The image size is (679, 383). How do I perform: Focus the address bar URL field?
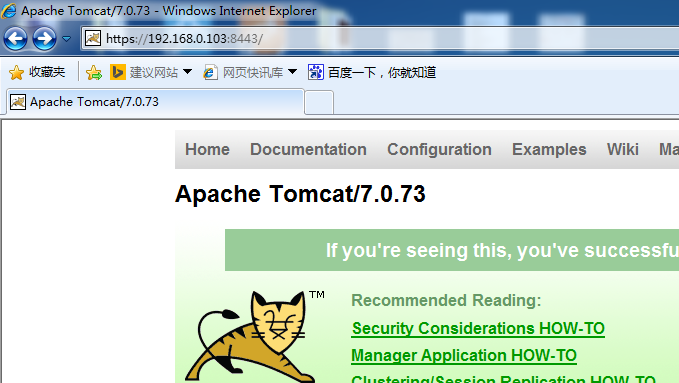click(381, 39)
